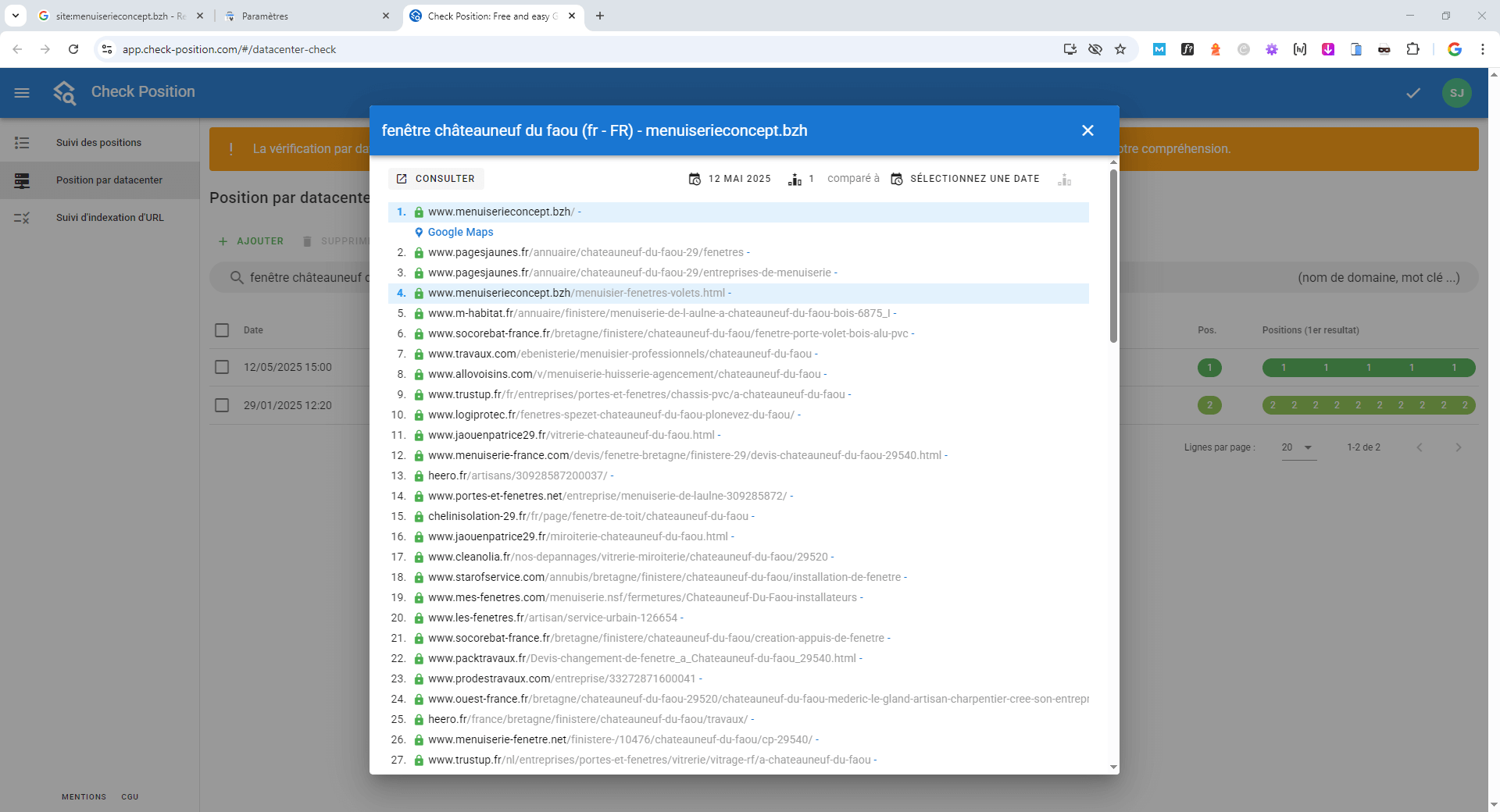
Task: Click the checkmark icon in app header
Action: (1413, 93)
